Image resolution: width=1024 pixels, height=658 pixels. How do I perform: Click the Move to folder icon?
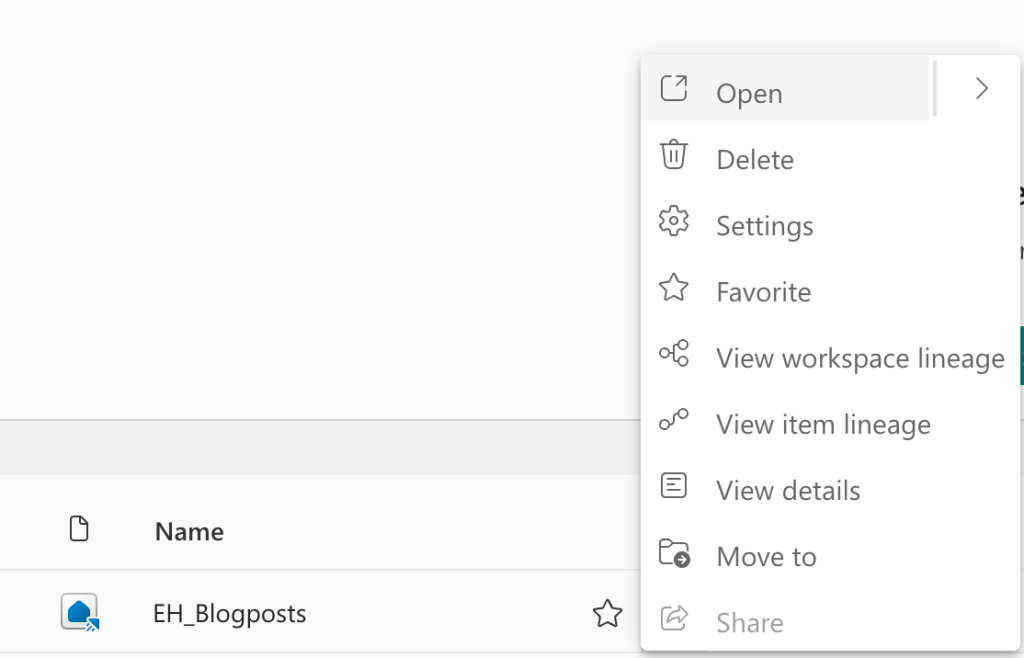(674, 553)
